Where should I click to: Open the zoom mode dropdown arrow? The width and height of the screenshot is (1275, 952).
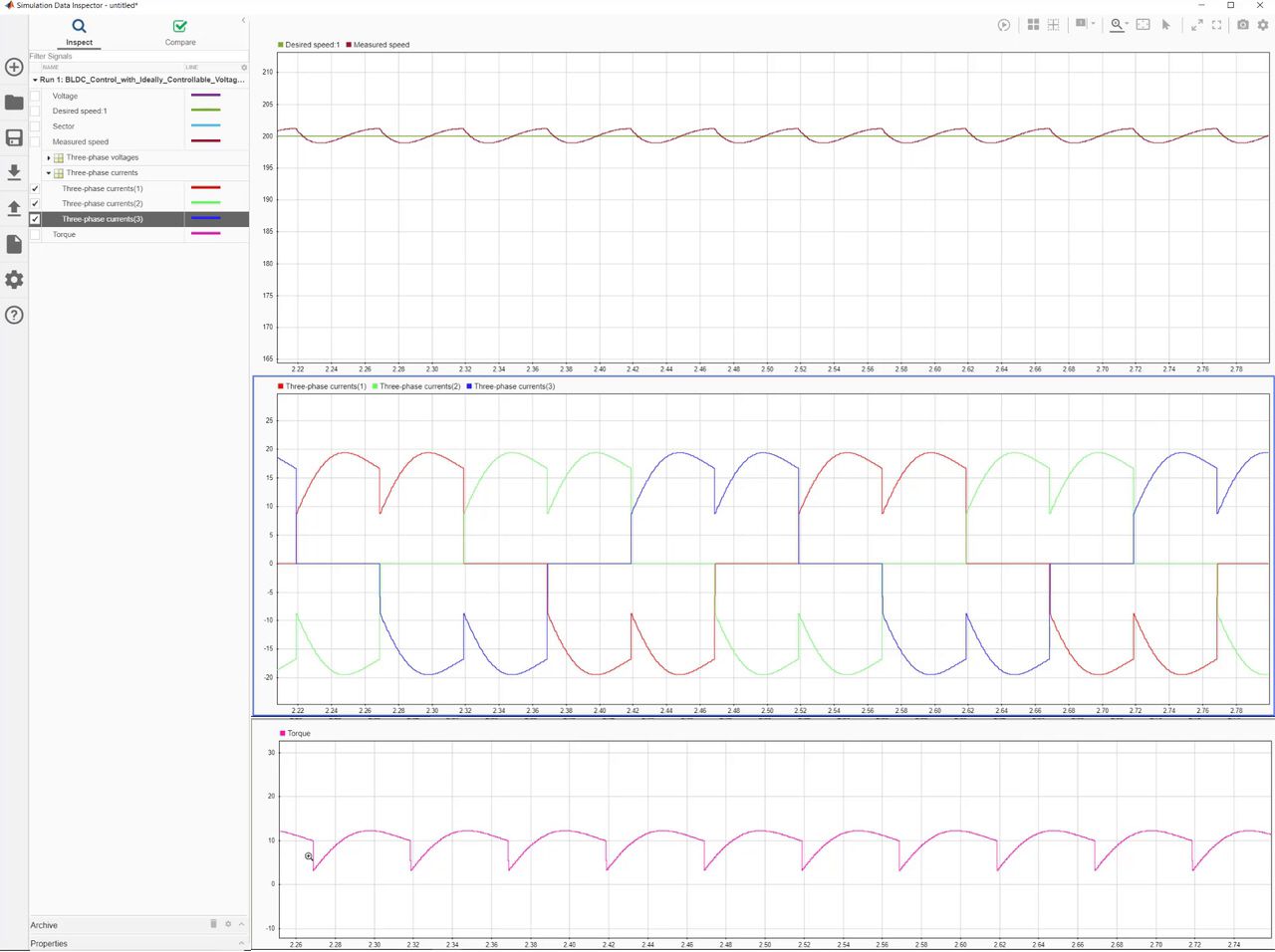tap(1127, 25)
